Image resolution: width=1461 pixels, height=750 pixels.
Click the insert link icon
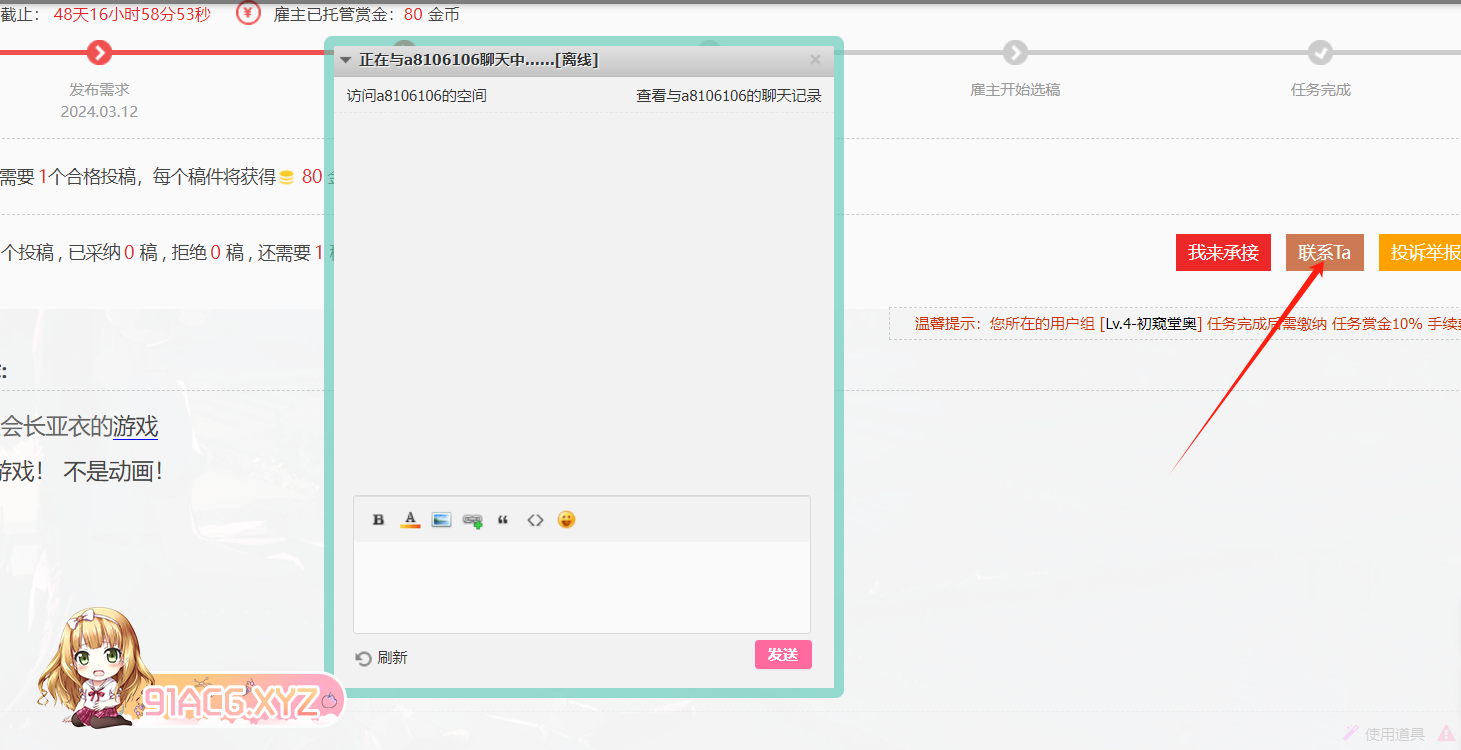pos(473,521)
